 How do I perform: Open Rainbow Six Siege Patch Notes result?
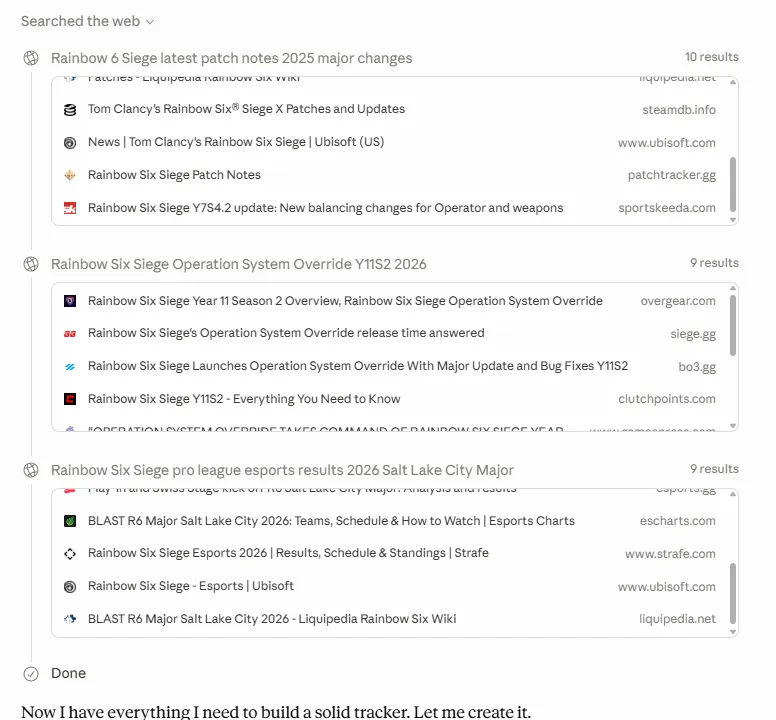pos(174,175)
